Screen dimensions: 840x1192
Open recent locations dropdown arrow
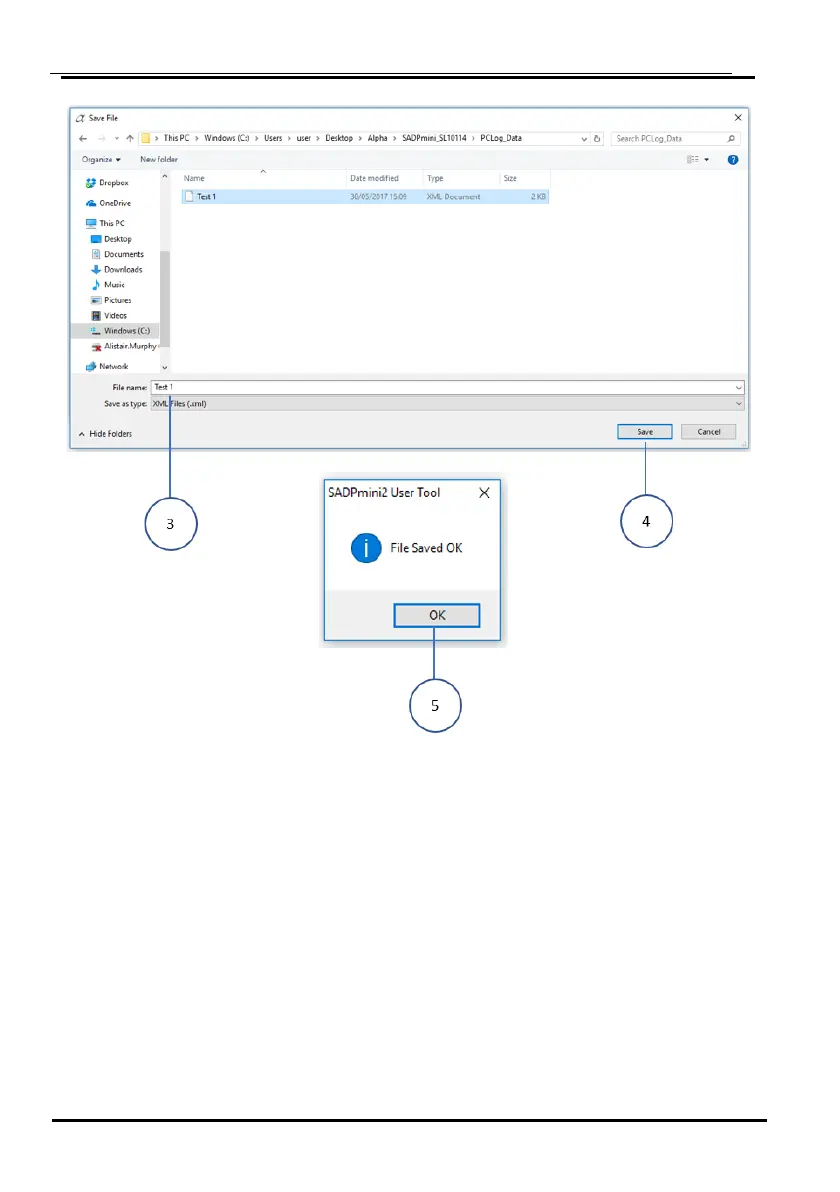116,138
